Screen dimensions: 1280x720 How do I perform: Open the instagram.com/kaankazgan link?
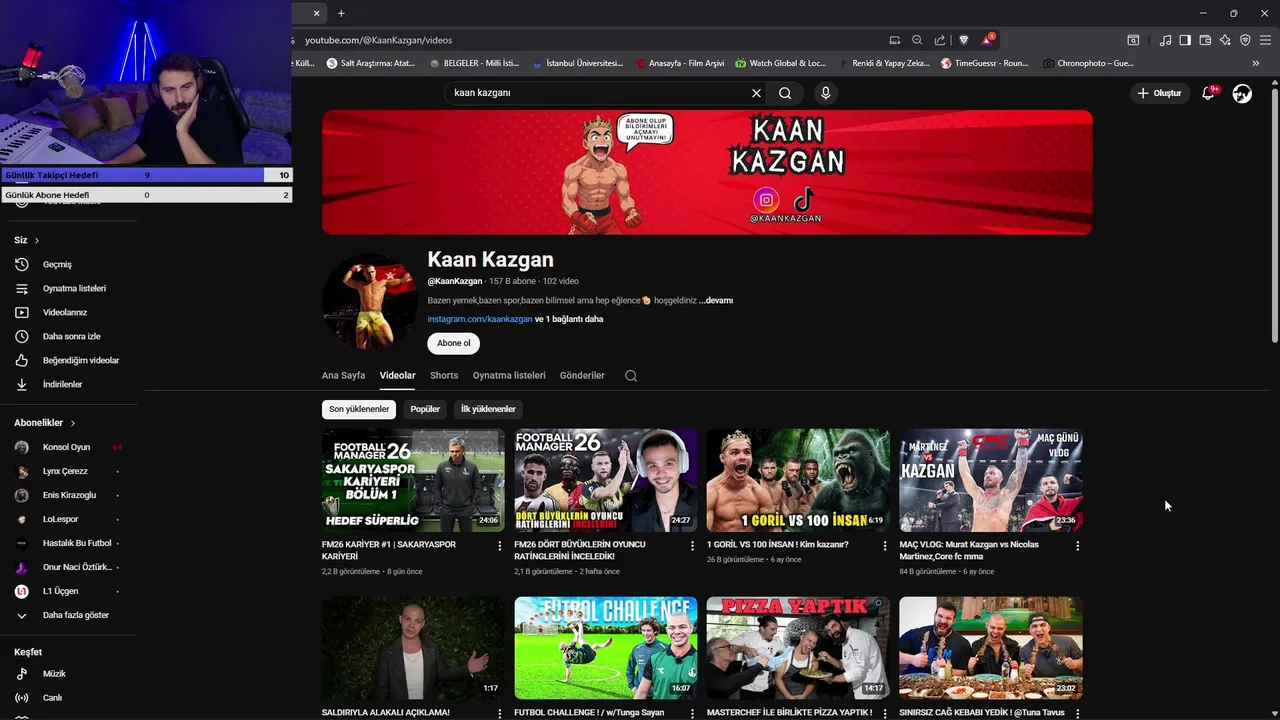(480, 319)
